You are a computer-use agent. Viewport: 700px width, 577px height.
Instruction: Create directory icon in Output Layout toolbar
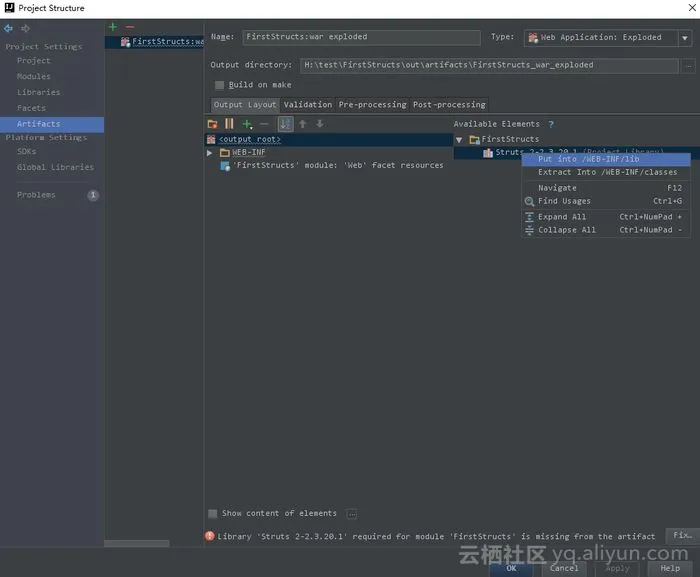coord(212,124)
